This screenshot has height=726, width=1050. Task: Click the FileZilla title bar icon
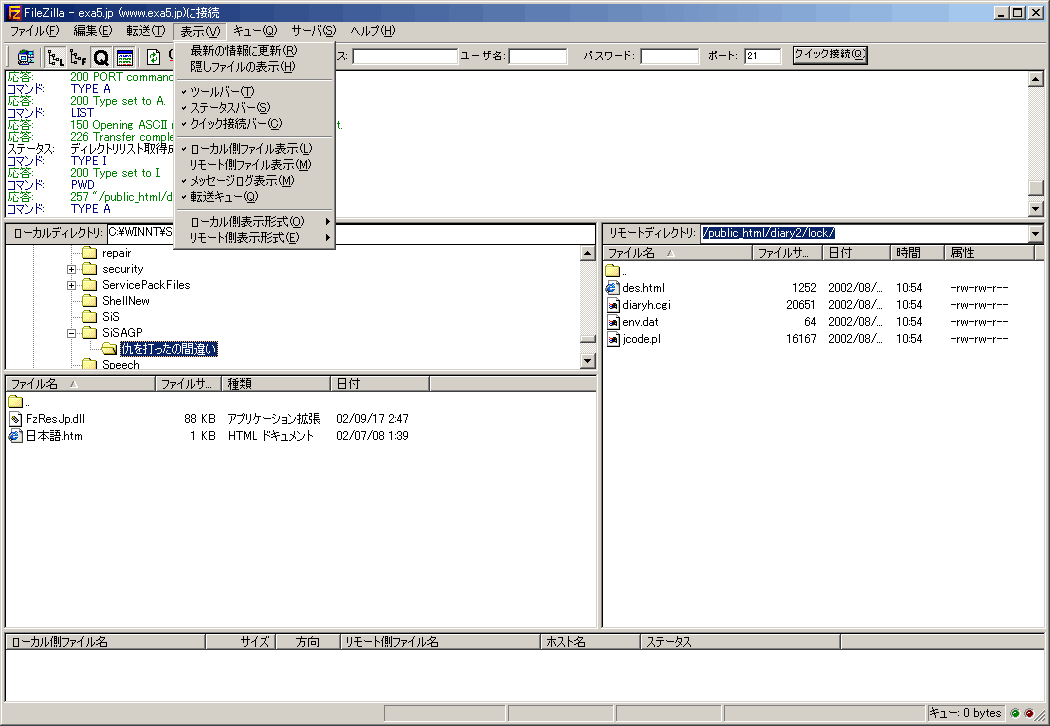(14, 12)
